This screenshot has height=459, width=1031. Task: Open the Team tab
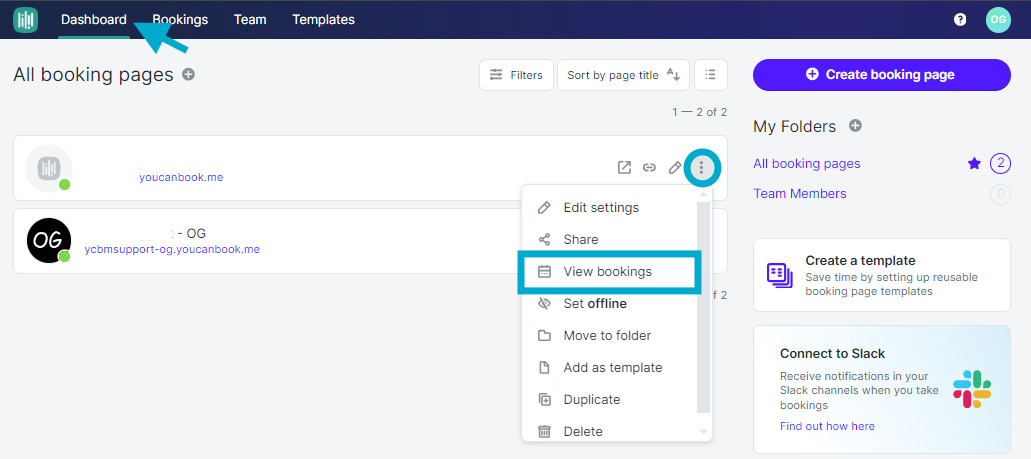pyautogui.click(x=250, y=20)
